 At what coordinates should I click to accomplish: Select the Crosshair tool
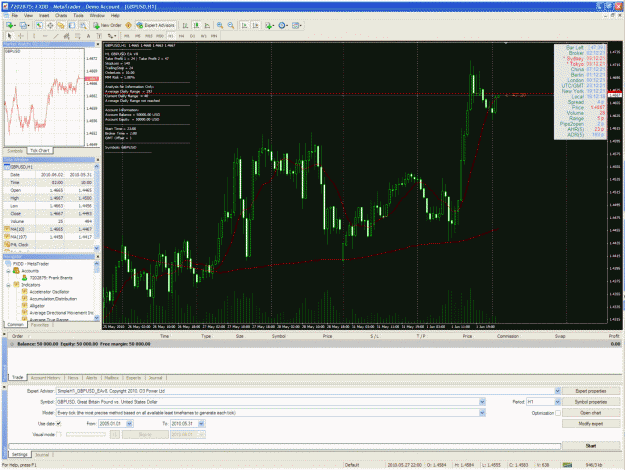(x=21, y=36)
